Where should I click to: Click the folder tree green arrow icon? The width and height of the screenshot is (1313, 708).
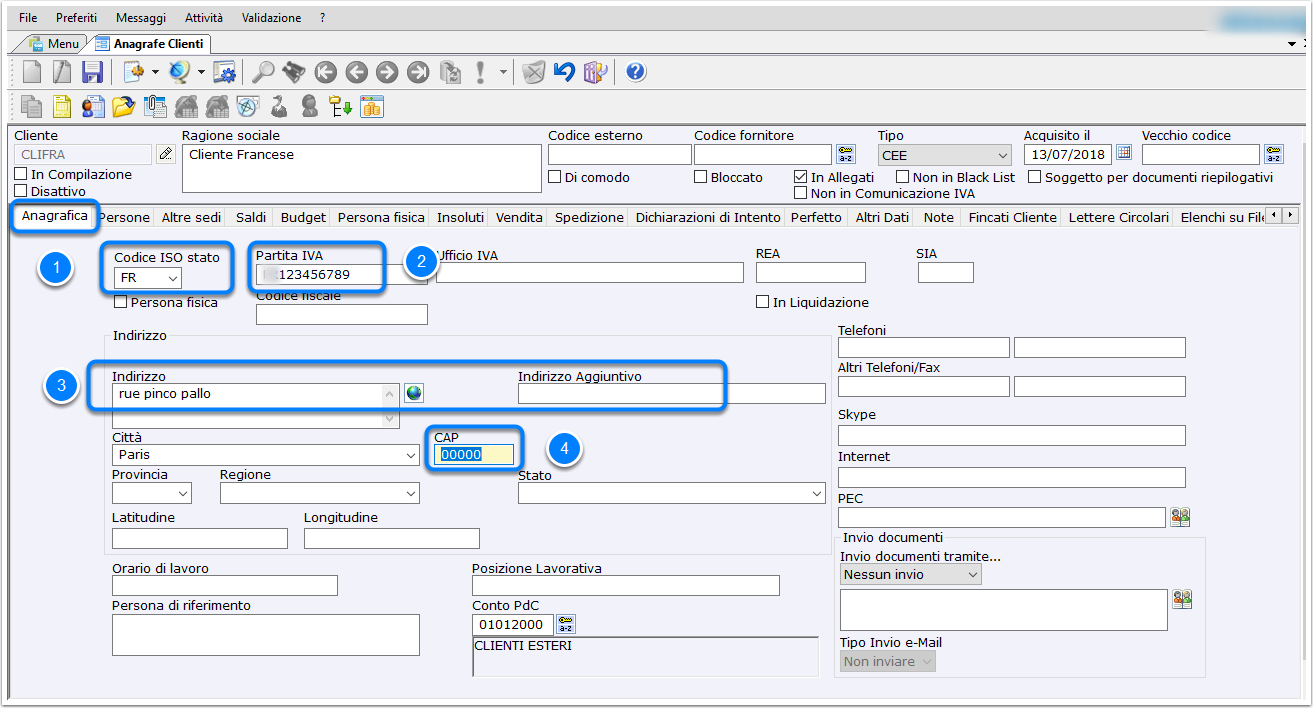pyautogui.click(x=341, y=105)
